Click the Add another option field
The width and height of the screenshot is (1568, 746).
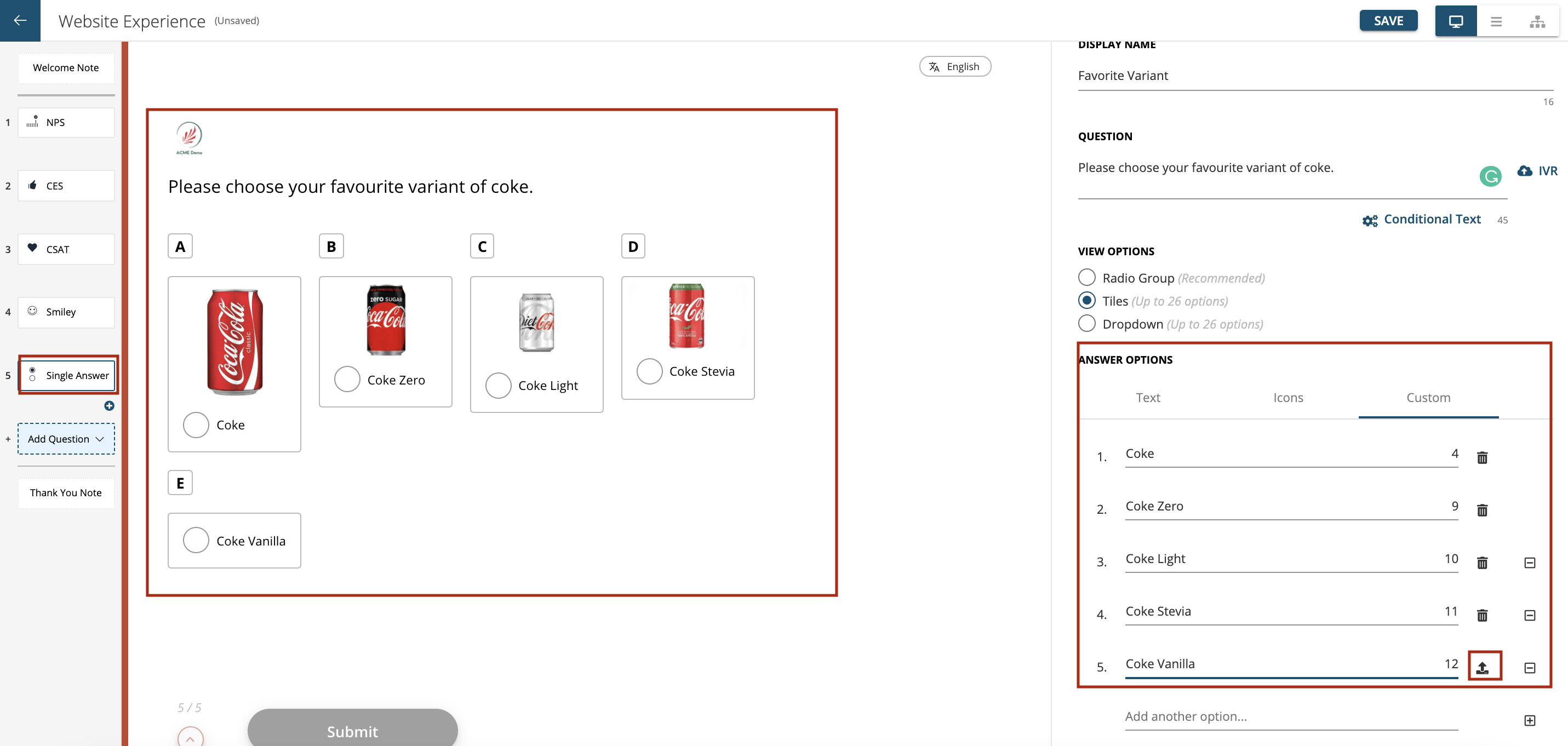[1291, 717]
